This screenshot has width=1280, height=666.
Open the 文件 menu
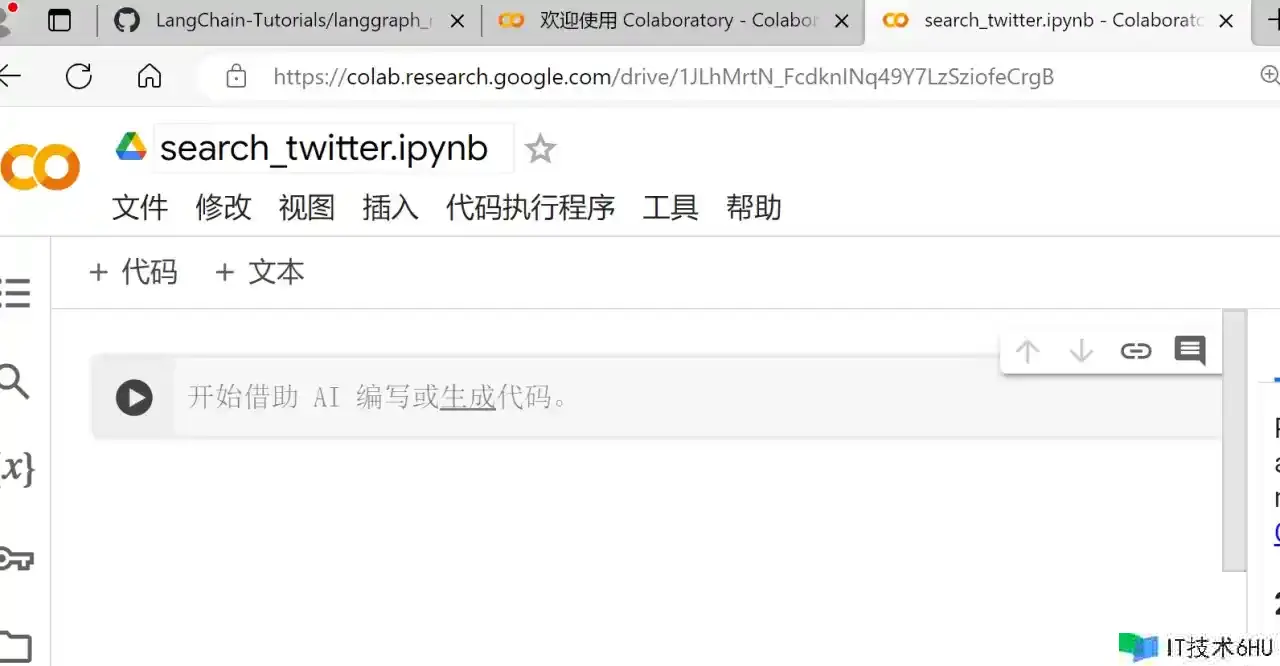tap(140, 207)
